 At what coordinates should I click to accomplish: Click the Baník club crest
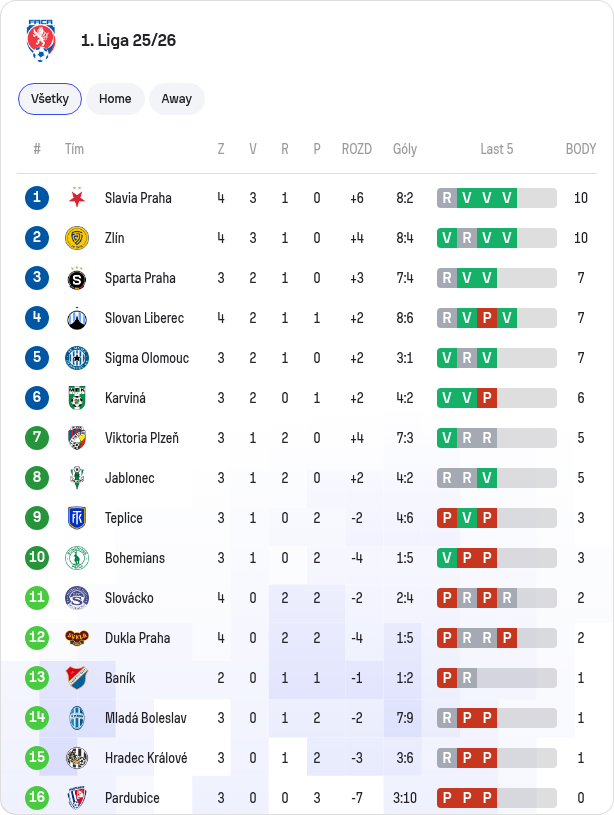click(77, 677)
